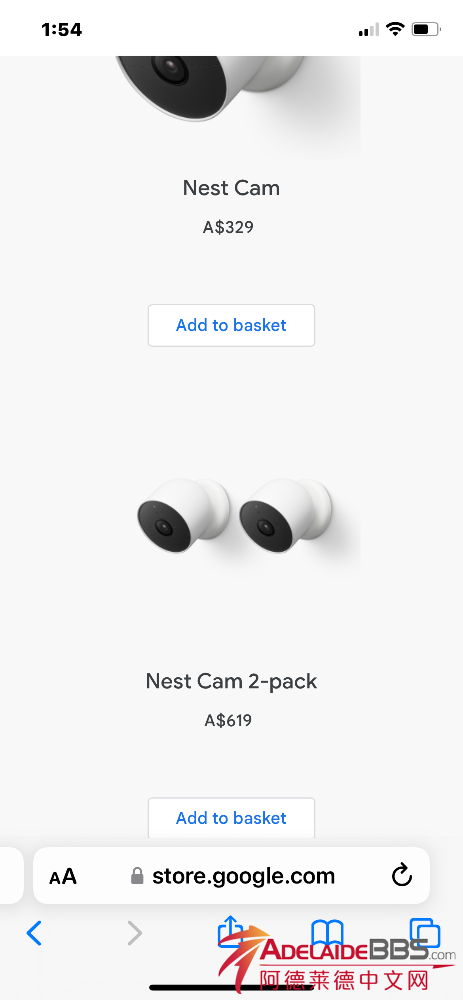Add Nest Cam to basket
The image size is (463, 1000).
click(232, 325)
